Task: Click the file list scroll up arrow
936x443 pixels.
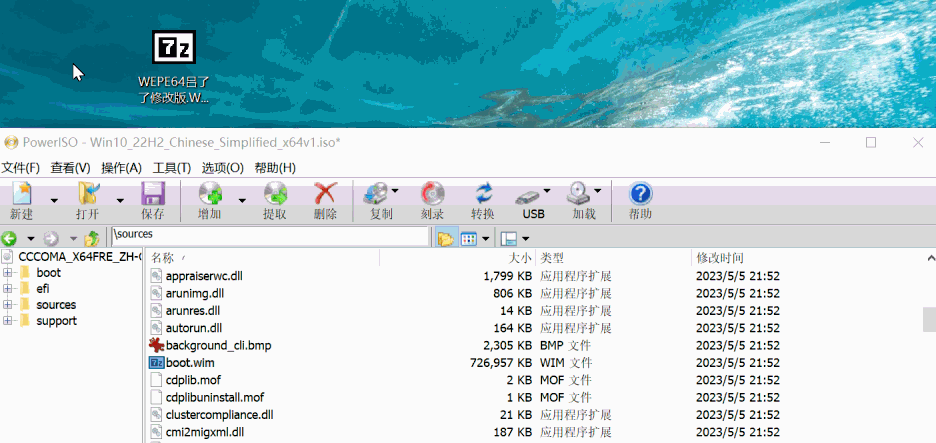Action: pyautogui.click(x=929, y=258)
